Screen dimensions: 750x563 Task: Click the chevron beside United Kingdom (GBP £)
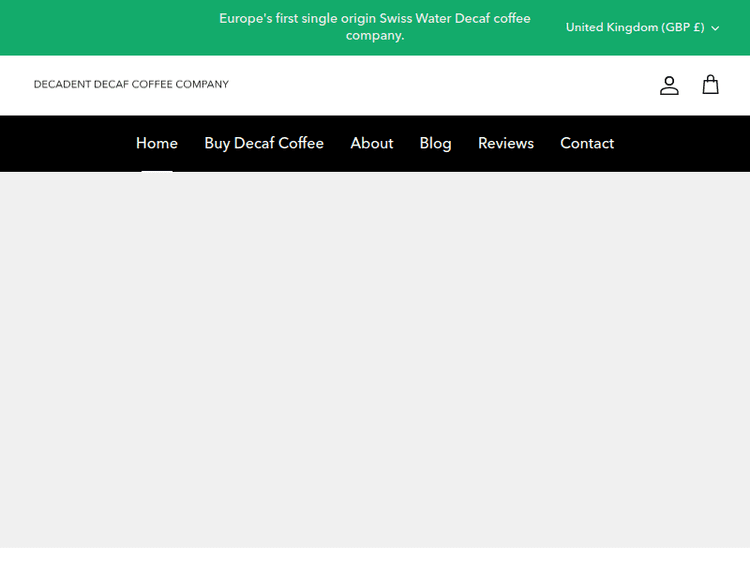(715, 28)
